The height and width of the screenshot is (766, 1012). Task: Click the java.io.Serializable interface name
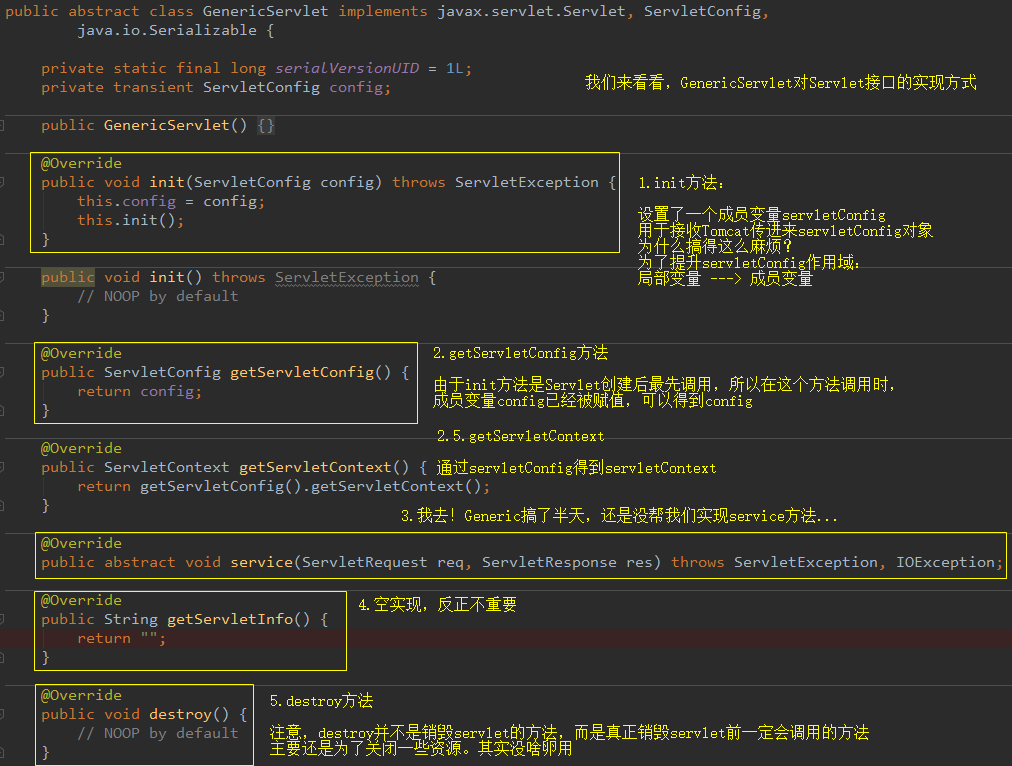click(167, 30)
